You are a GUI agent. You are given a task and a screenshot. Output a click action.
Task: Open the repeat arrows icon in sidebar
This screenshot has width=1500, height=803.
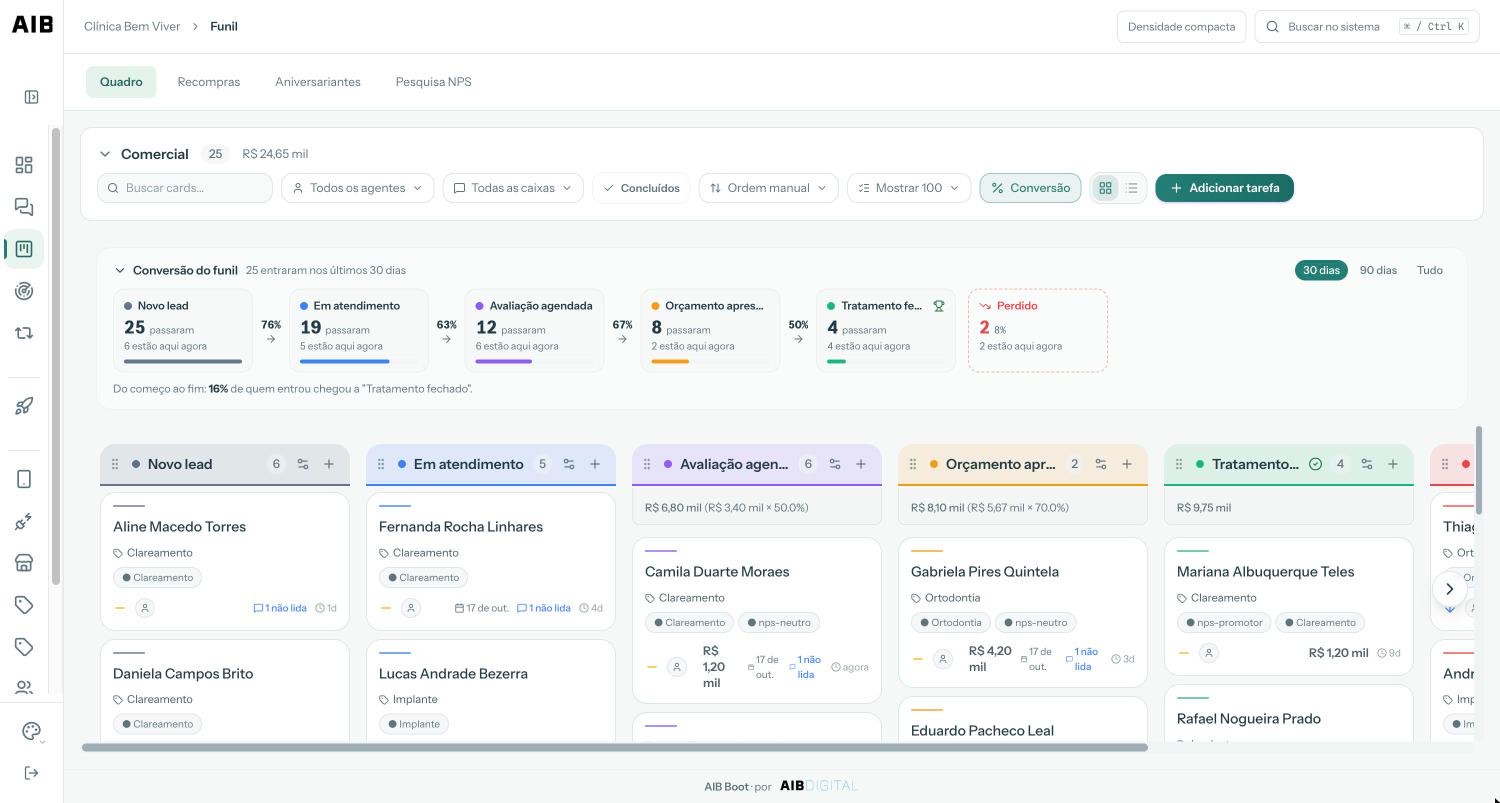(x=24, y=333)
